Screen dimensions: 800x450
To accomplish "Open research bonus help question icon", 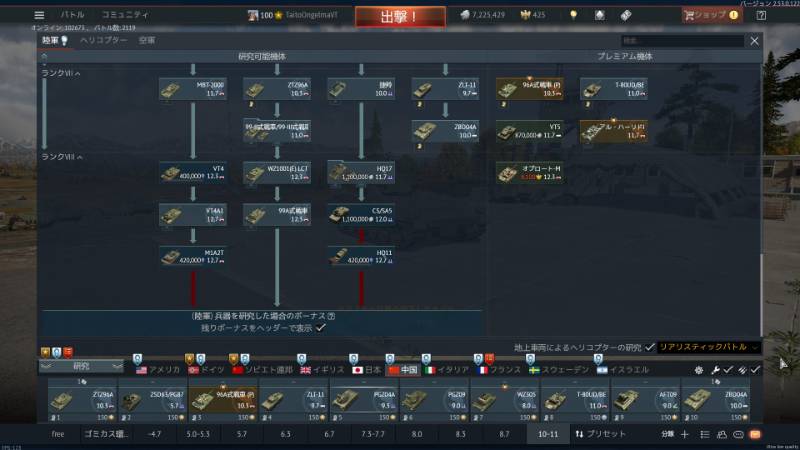I will tap(331, 316).
